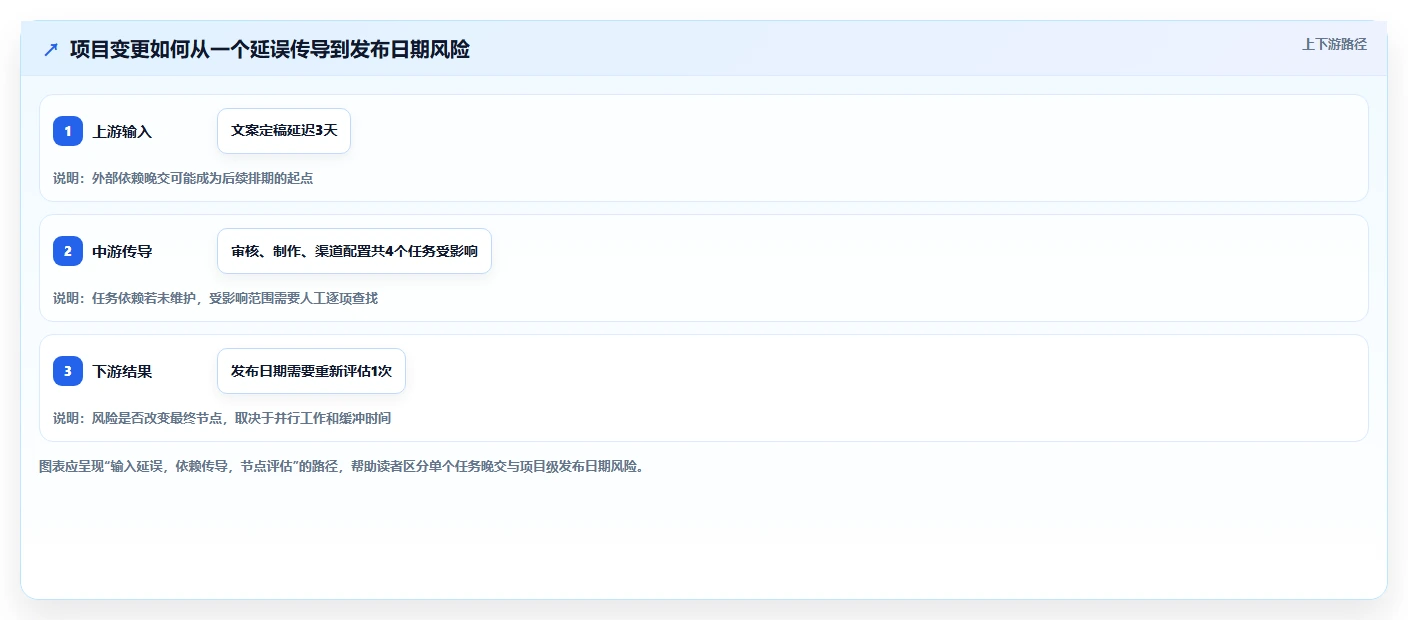Screen dimensions: 1408x620
Task: Click the 发布日期需要重新评估1次 chip
Action: (311, 371)
